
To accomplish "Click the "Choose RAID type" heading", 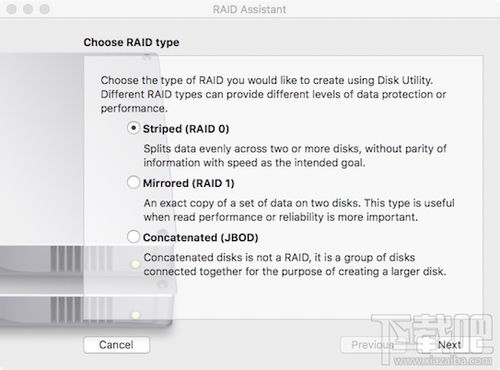I will point(131,42).
